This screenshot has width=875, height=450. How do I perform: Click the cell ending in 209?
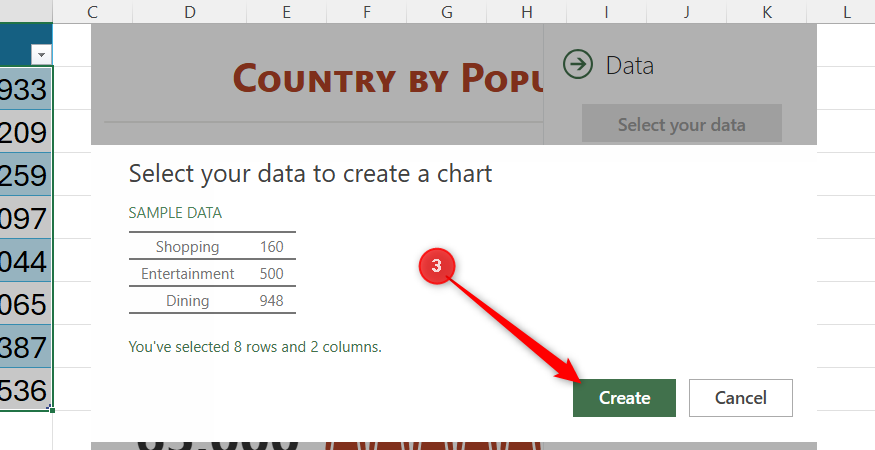click(26, 131)
